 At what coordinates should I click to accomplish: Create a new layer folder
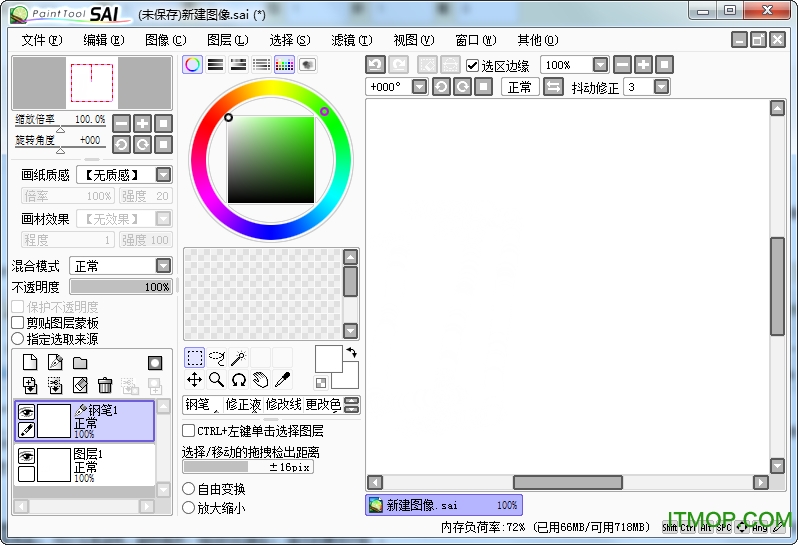pos(80,363)
